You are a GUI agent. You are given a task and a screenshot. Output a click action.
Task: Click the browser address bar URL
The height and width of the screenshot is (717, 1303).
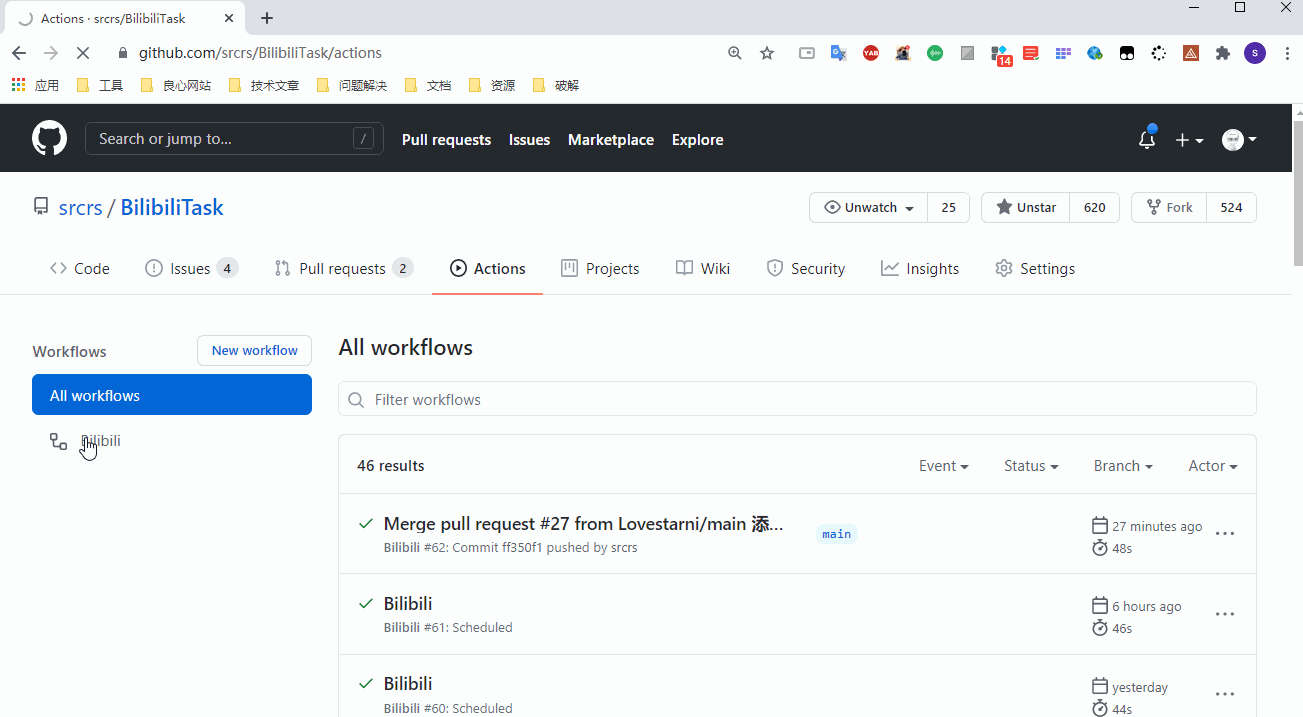tap(260, 53)
